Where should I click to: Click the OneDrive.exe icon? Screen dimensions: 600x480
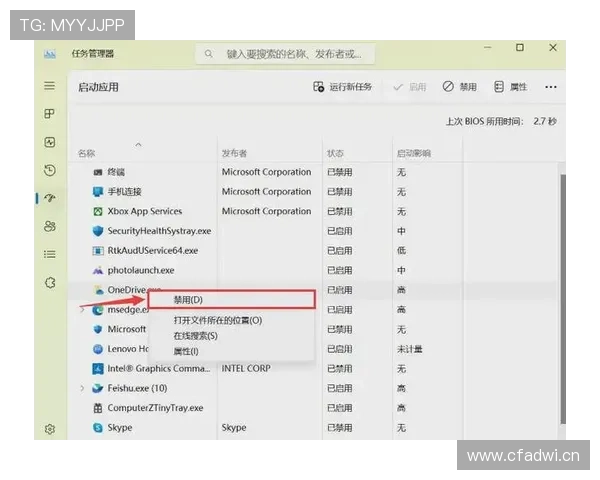coord(99,290)
